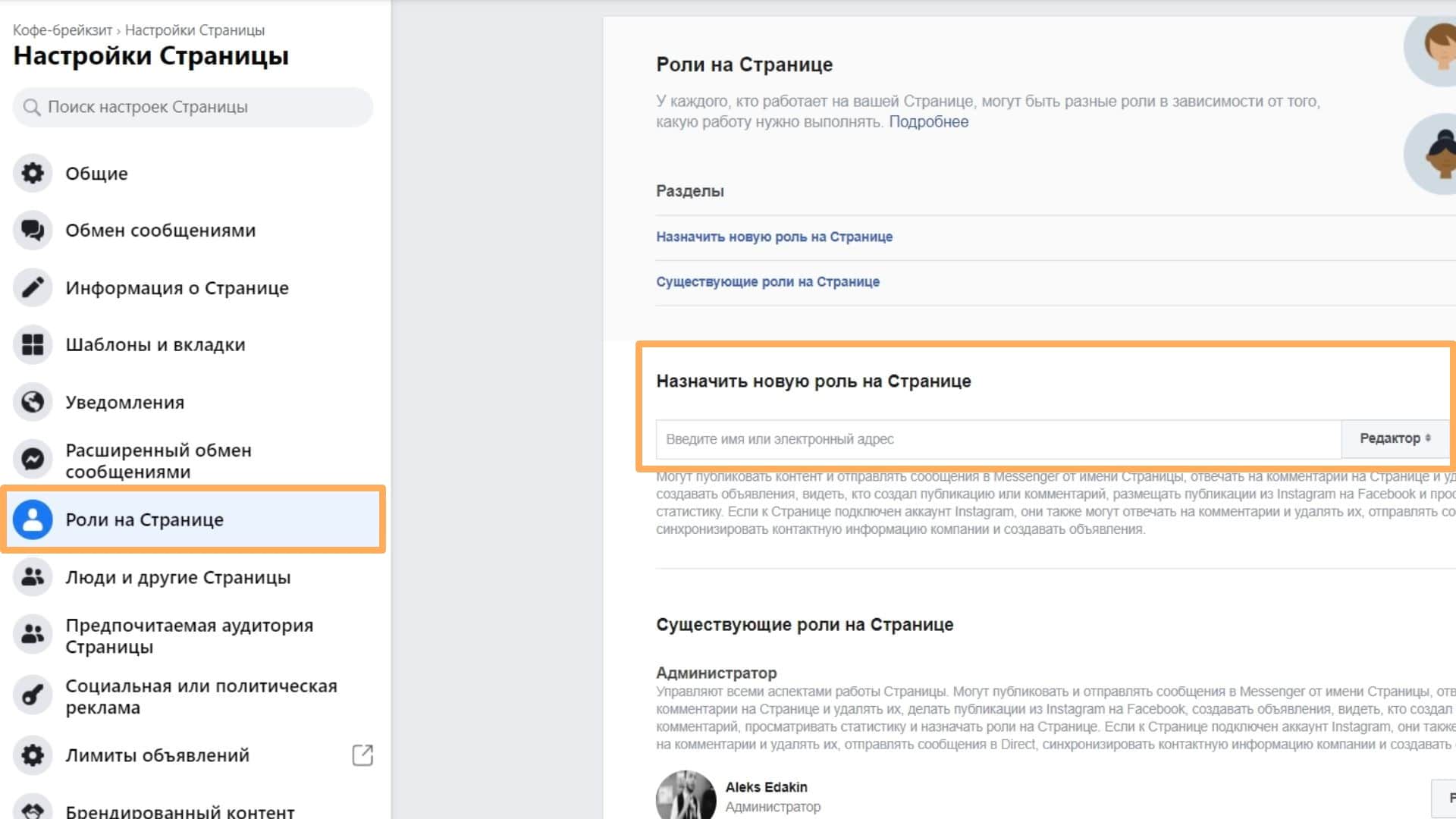Screen dimensions: 1456x819
Task: Click the globe icon for Уведомления
Action: [32, 402]
